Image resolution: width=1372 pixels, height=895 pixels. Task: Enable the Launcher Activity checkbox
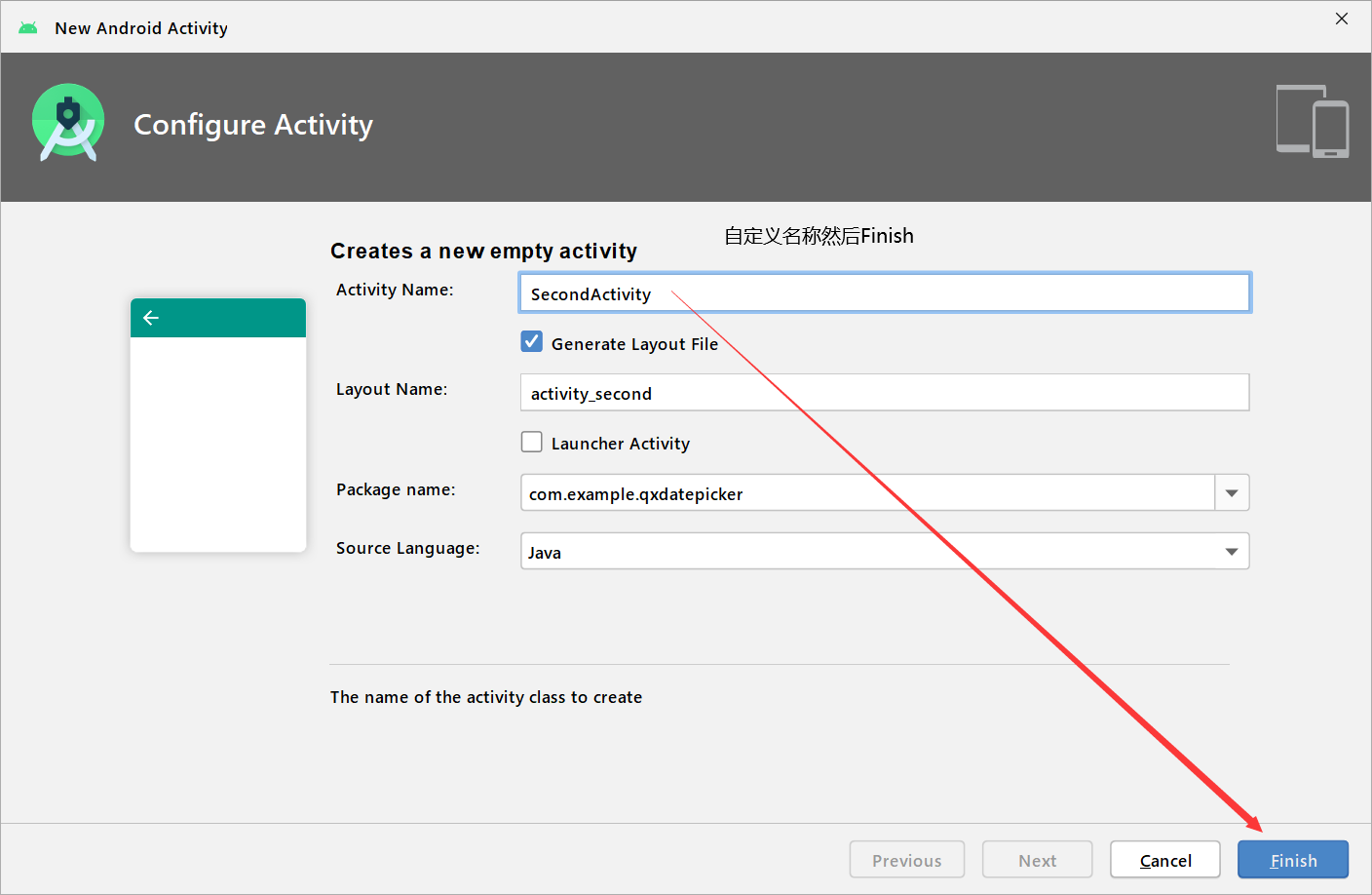(532, 442)
